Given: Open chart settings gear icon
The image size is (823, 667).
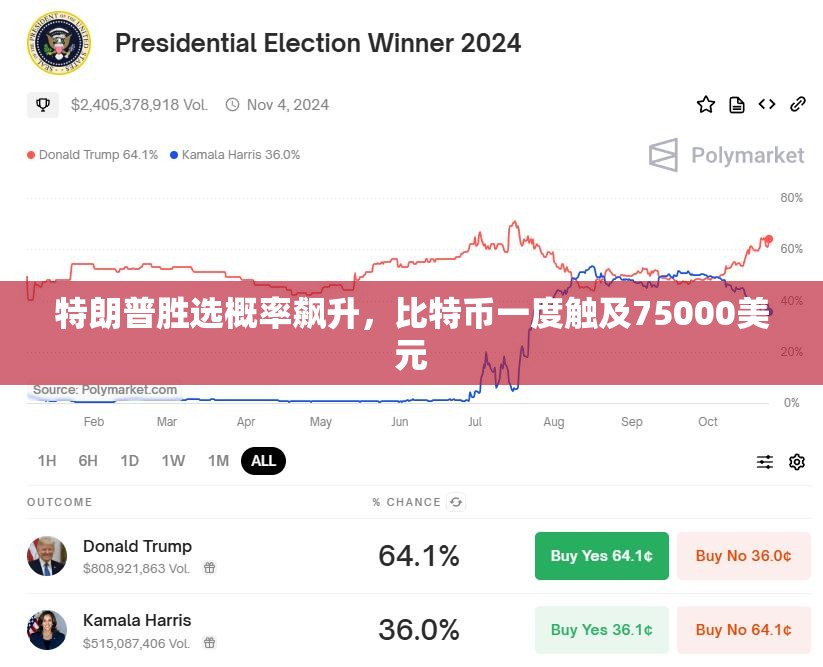Looking at the screenshot, I should point(797,462).
